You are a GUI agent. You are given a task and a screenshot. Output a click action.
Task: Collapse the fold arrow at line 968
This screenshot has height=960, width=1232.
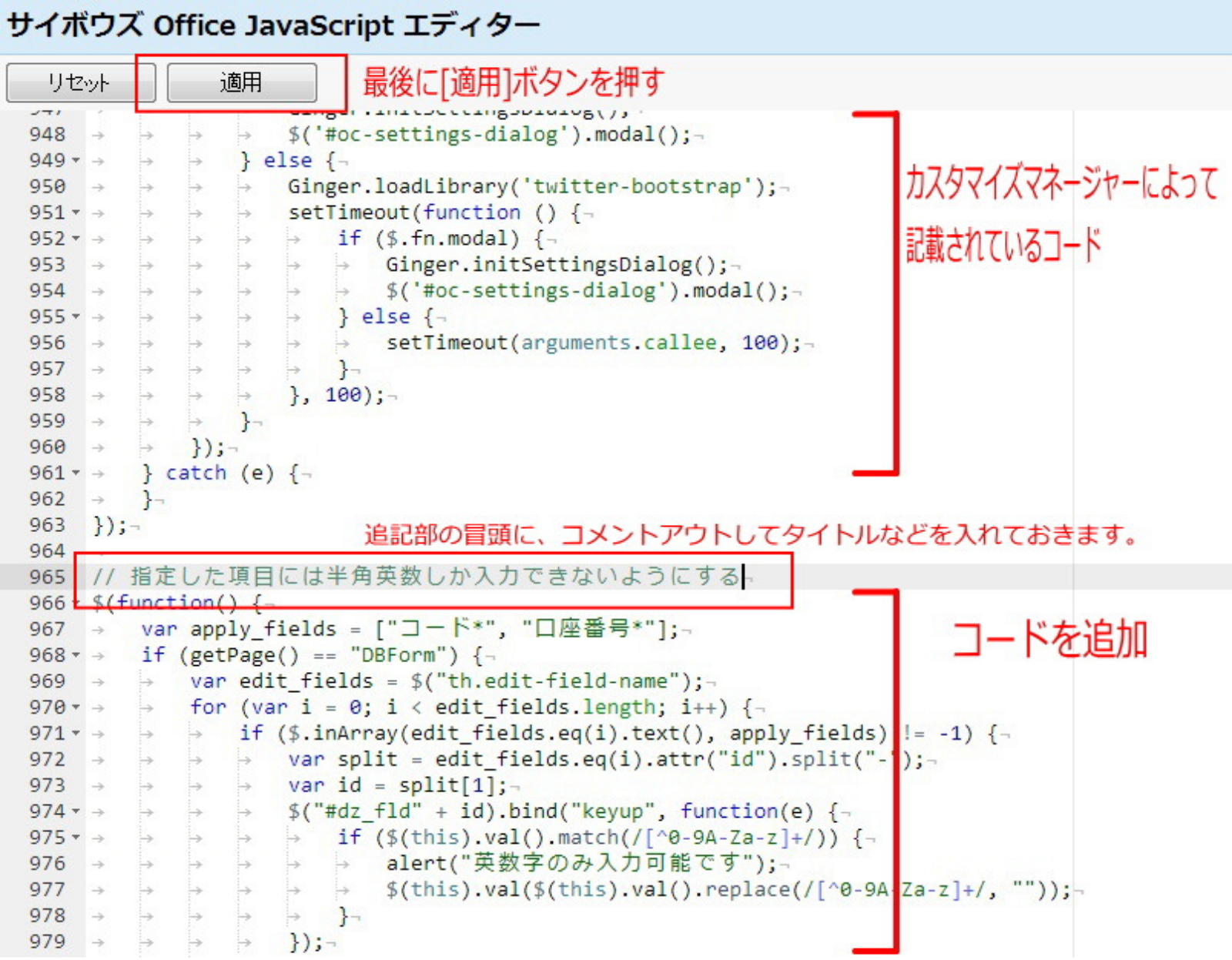(75, 655)
